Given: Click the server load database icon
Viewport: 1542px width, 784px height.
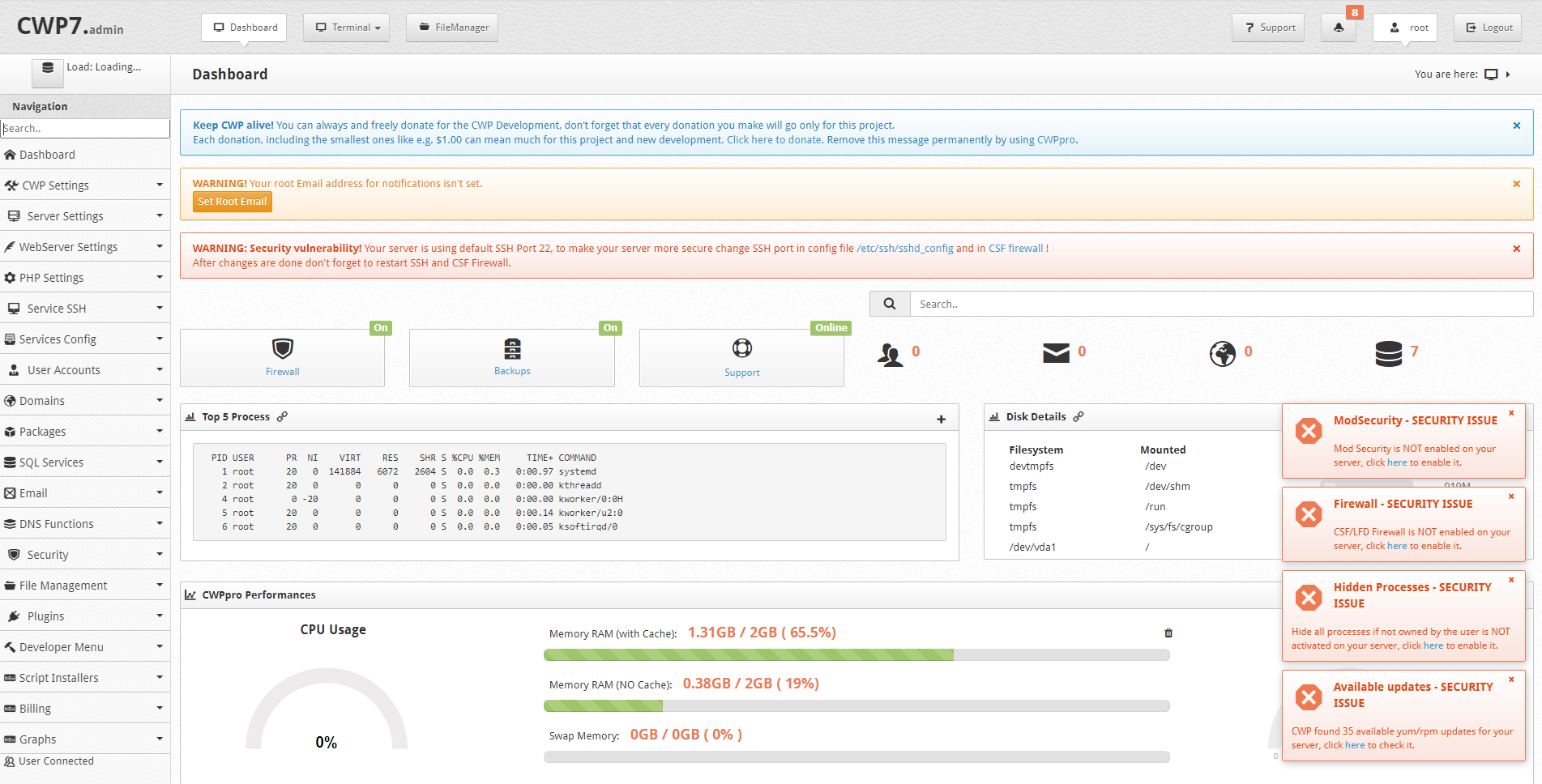Looking at the screenshot, I should tap(48, 71).
